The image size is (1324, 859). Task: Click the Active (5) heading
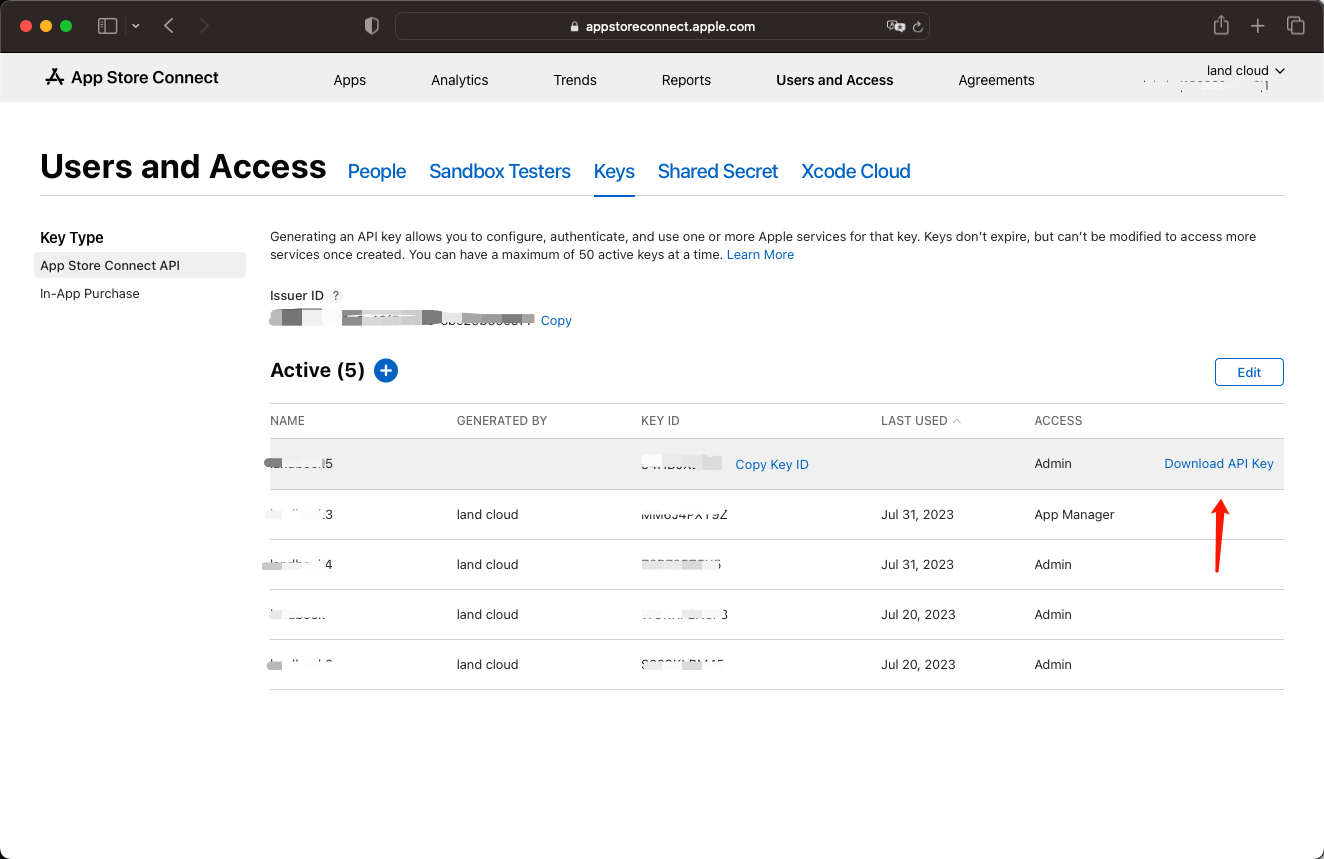coord(317,370)
